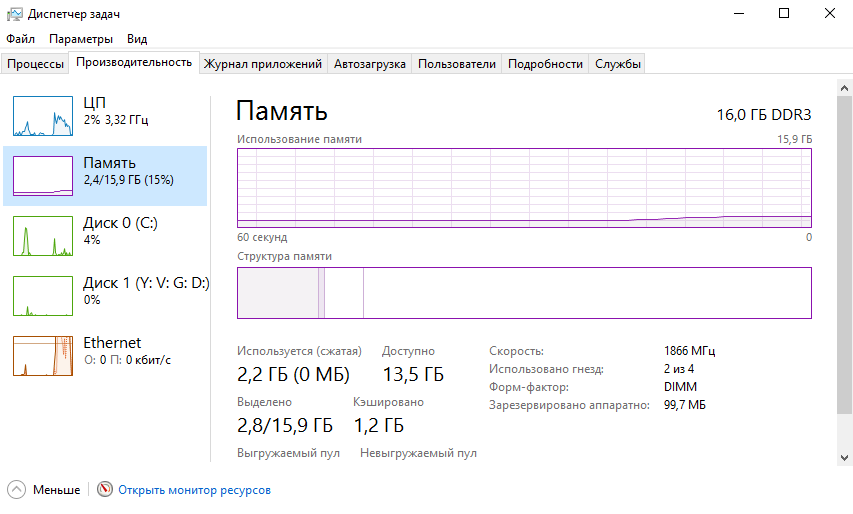Collapse view with the Меньше arrow icon

tap(17, 490)
